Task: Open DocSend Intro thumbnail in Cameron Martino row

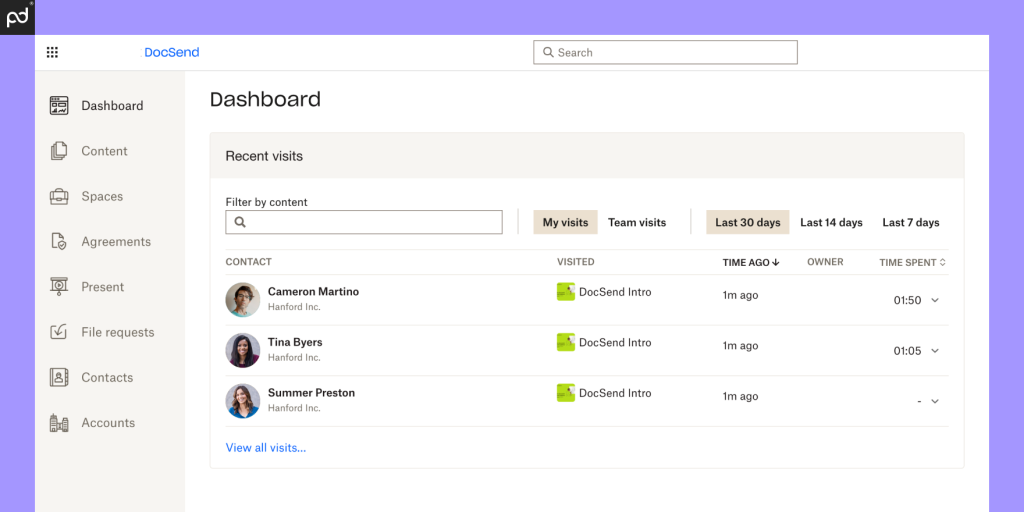Action: click(566, 292)
